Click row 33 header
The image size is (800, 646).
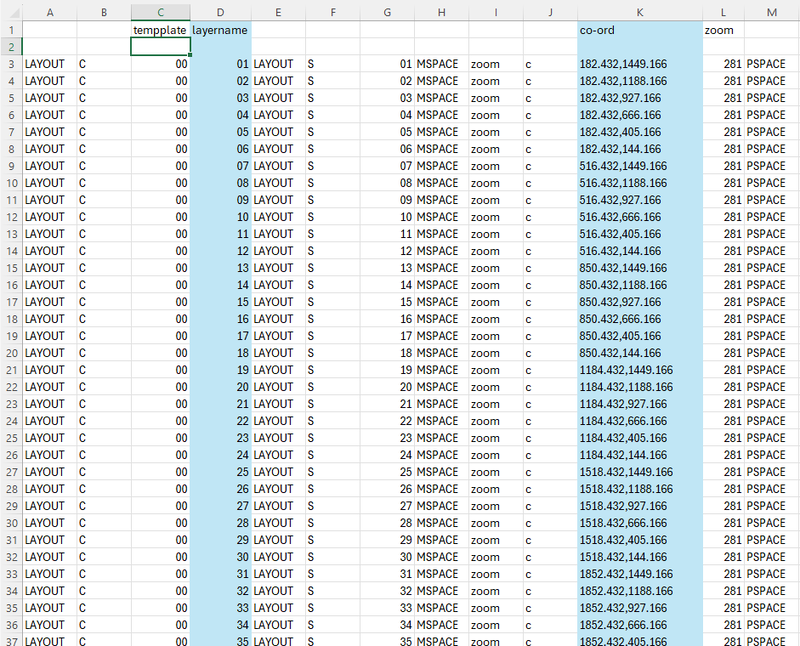tap(11, 574)
